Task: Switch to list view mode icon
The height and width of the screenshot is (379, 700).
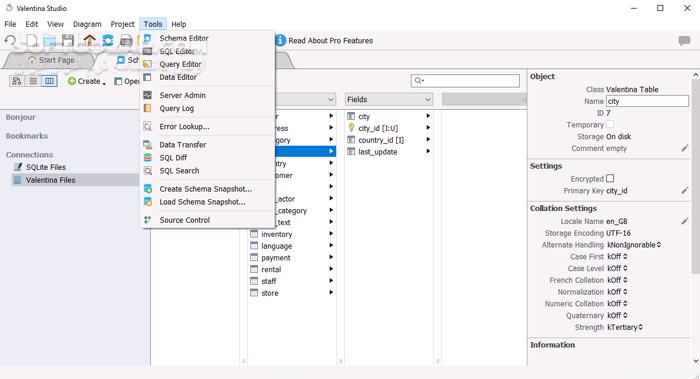Action: click(x=33, y=81)
